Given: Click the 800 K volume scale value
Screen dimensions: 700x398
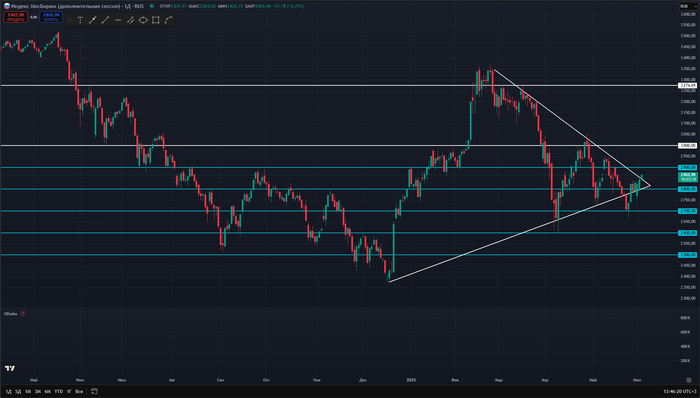Looking at the screenshot, I should 685,318.
